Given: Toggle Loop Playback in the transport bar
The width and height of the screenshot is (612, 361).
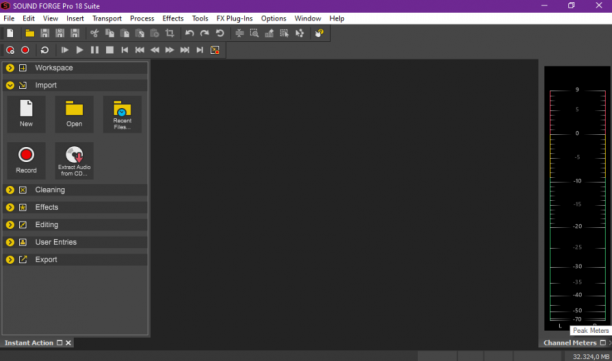Looking at the screenshot, I should point(44,50).
